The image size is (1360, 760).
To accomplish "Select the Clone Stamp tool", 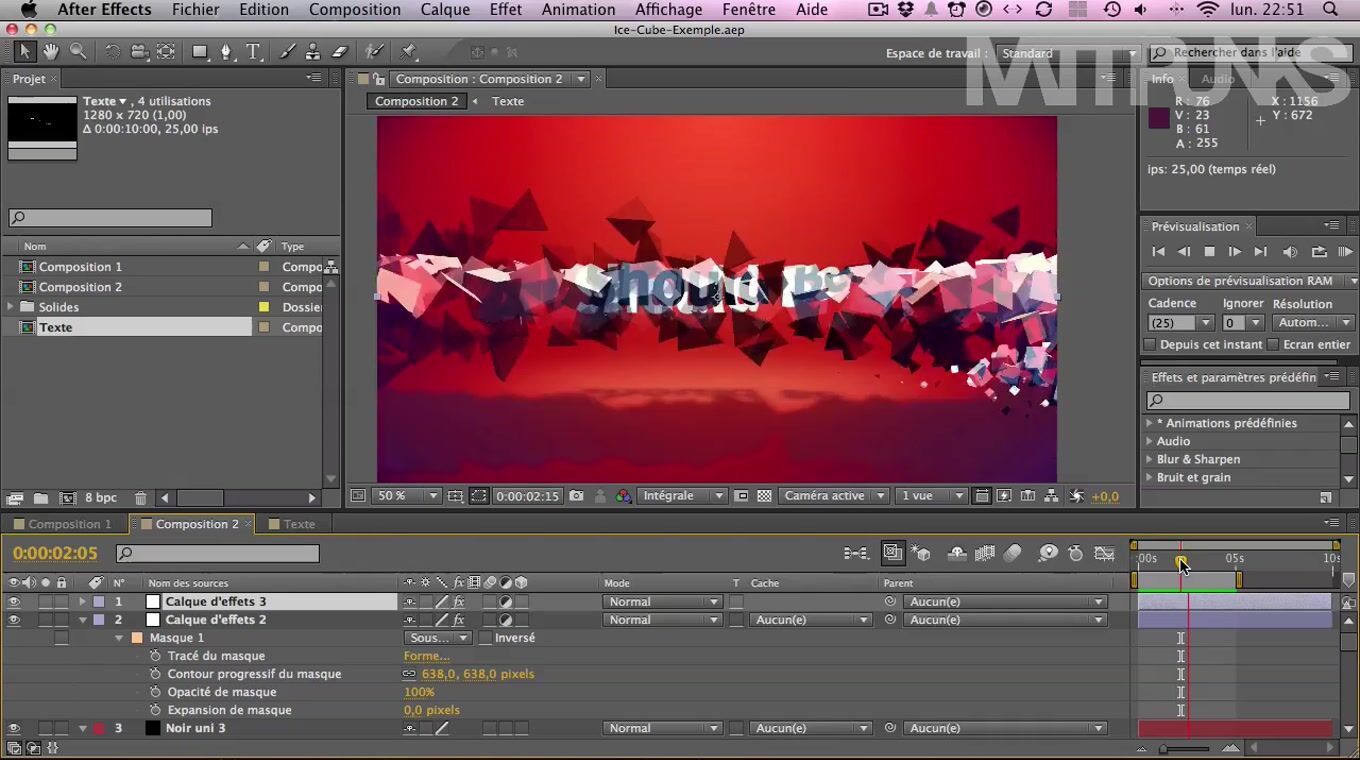I will (x=313, y=52).
